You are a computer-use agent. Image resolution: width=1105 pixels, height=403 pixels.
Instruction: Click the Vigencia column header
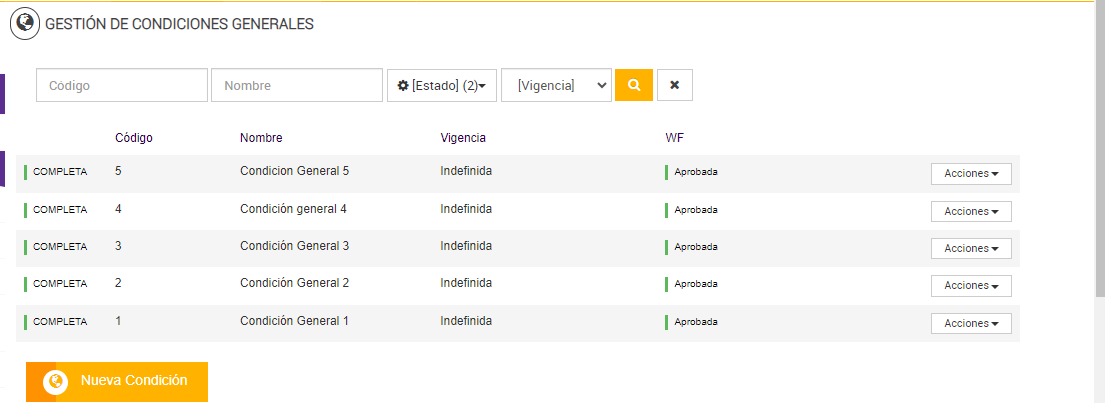tap(462, 138)
